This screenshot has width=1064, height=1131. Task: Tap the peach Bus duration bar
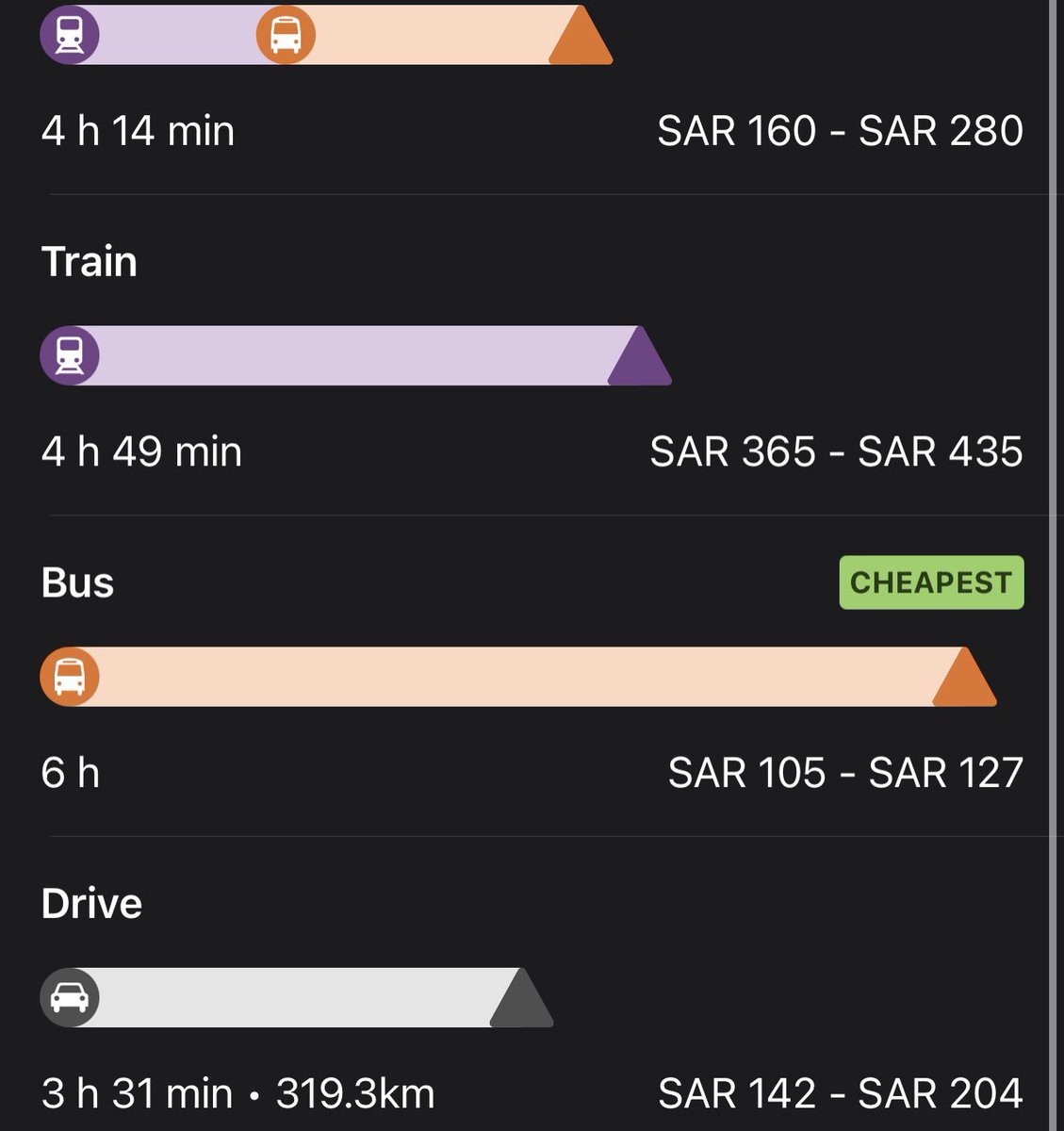click(x=518, y=677)
